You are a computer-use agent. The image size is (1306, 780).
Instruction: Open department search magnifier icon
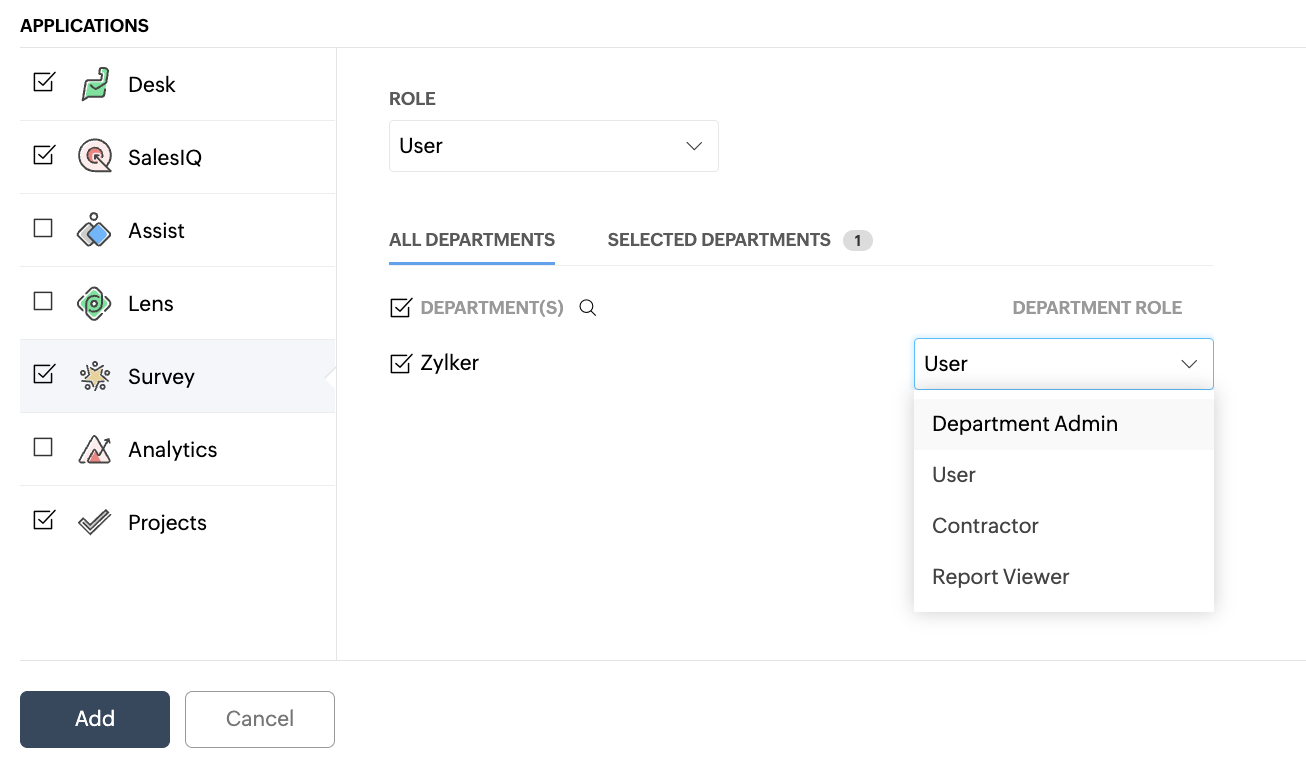588,308
